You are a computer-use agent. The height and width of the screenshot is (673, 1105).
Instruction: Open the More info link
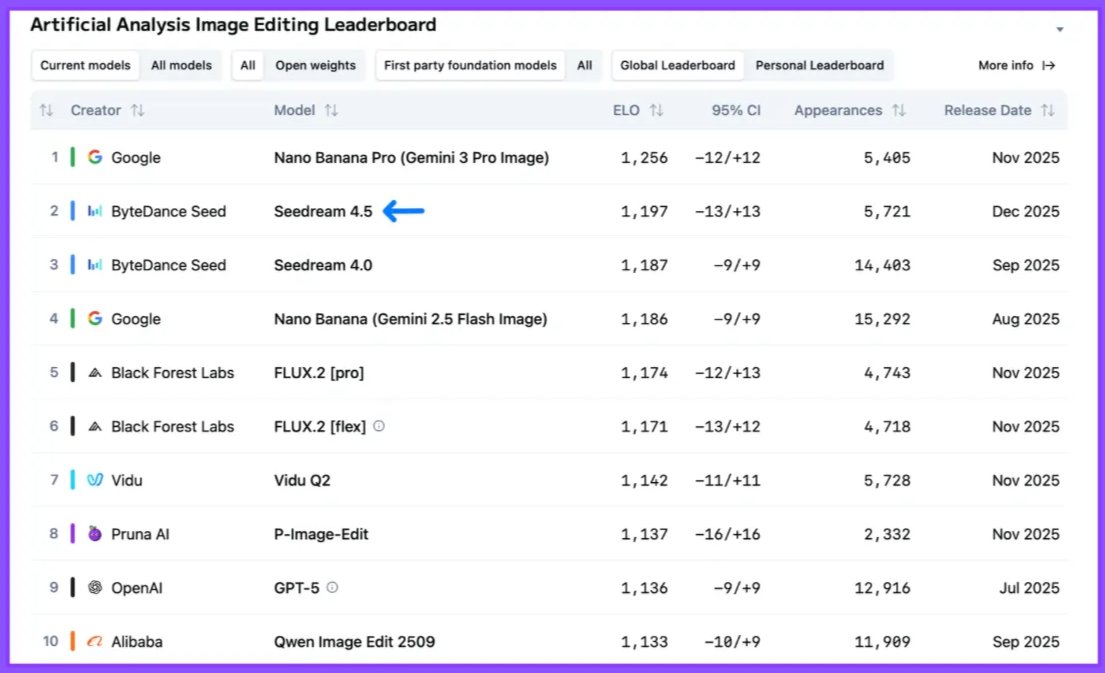[1016, 65]
